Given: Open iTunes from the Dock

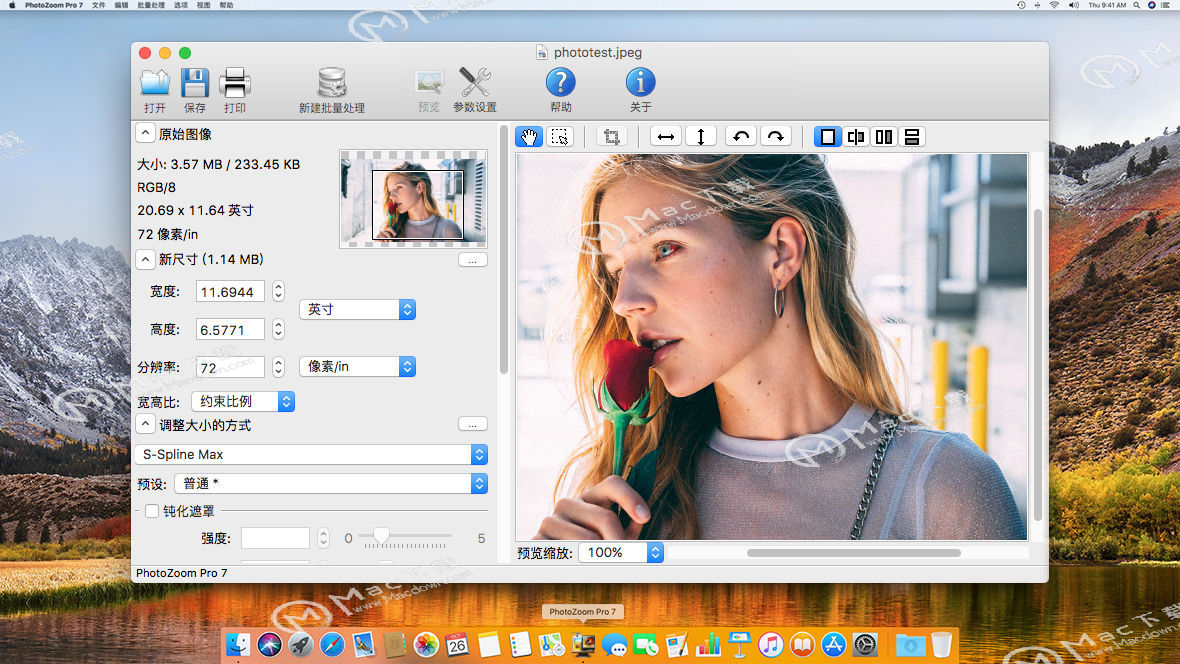Looking at the screenshot, I should coord(771,645).
